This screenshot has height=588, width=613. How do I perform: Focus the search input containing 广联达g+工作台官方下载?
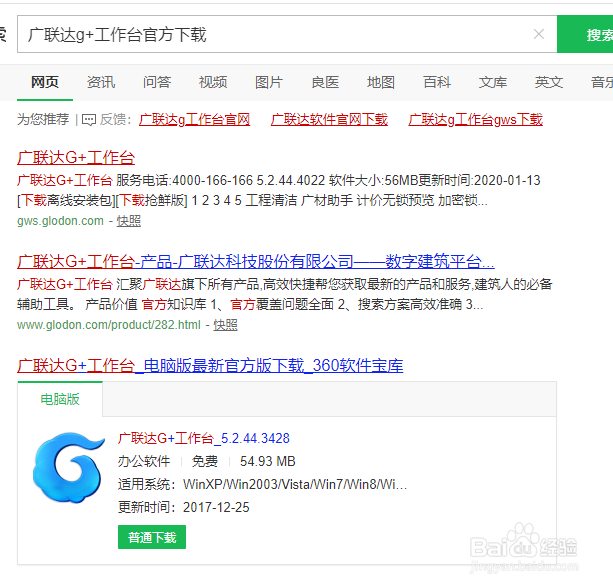point(287,34)
